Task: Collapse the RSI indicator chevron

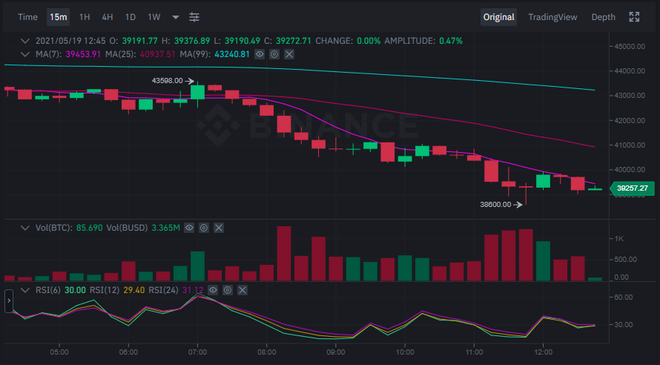Action: pyautogui.click(x=25, y=290)
